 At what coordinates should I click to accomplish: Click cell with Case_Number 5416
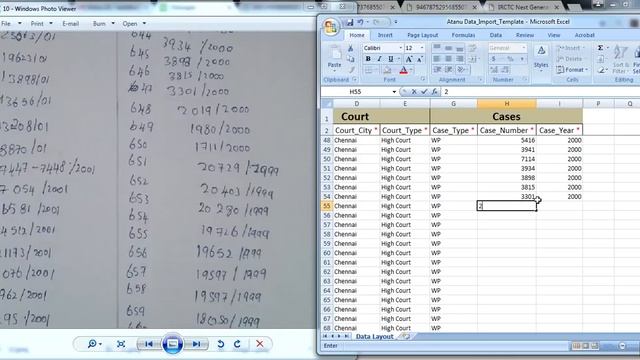pos(507,140)
